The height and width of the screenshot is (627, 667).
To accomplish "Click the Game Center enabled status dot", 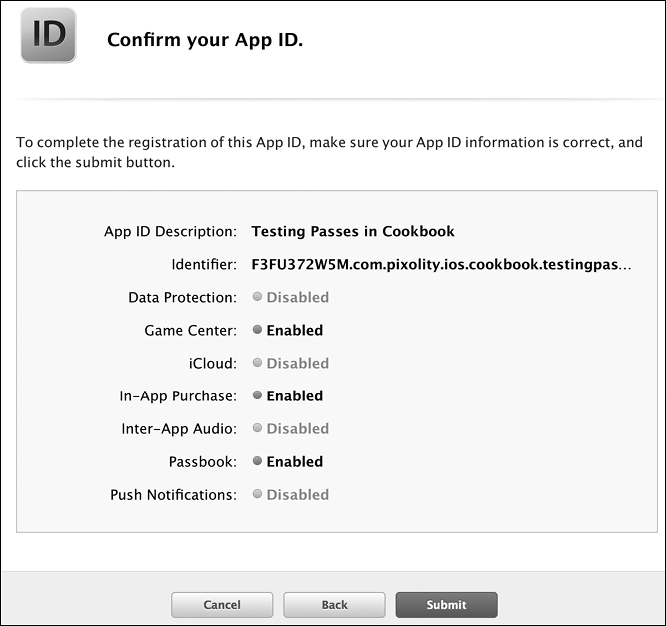I will coord(258,330).
